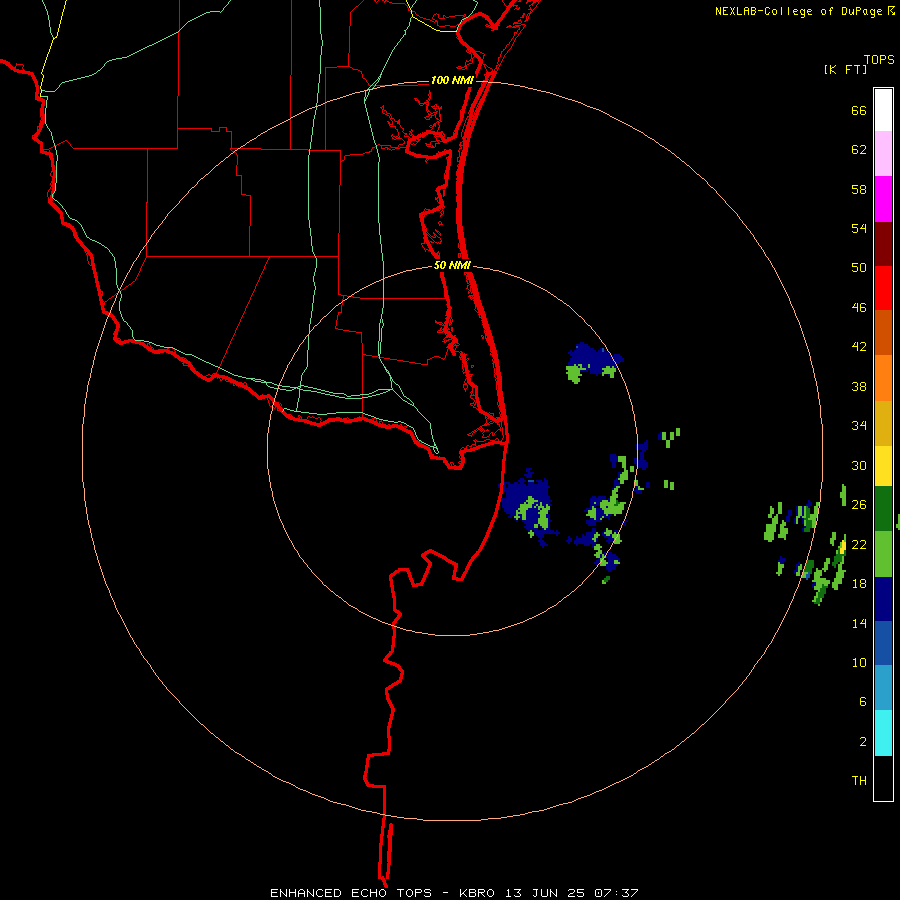Click the '26' legend value

[x=859, y=505]
